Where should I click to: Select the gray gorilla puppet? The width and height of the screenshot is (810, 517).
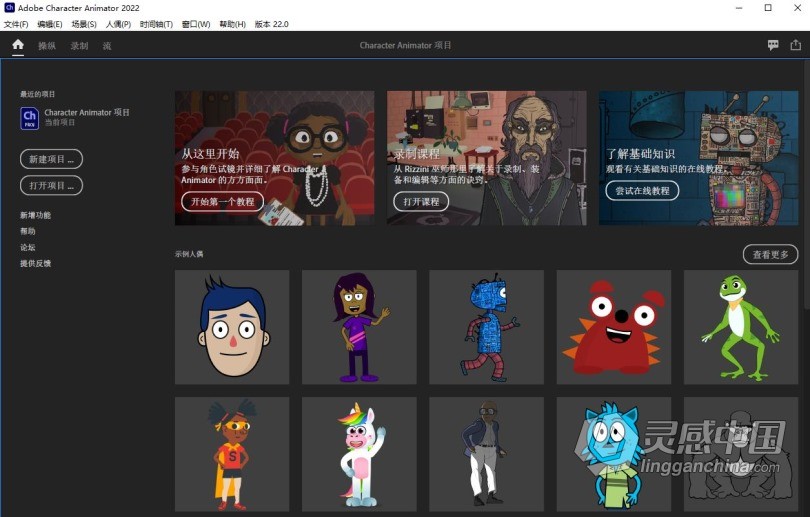[741, 454]
